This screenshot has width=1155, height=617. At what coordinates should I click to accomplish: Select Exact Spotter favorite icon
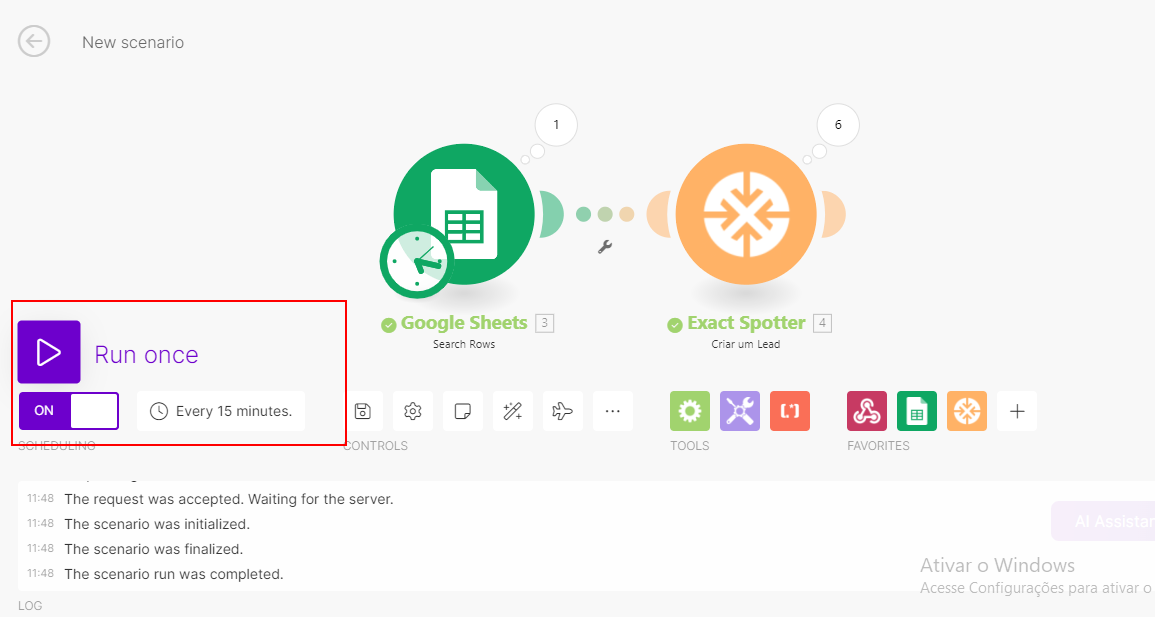tap(967, 411)
